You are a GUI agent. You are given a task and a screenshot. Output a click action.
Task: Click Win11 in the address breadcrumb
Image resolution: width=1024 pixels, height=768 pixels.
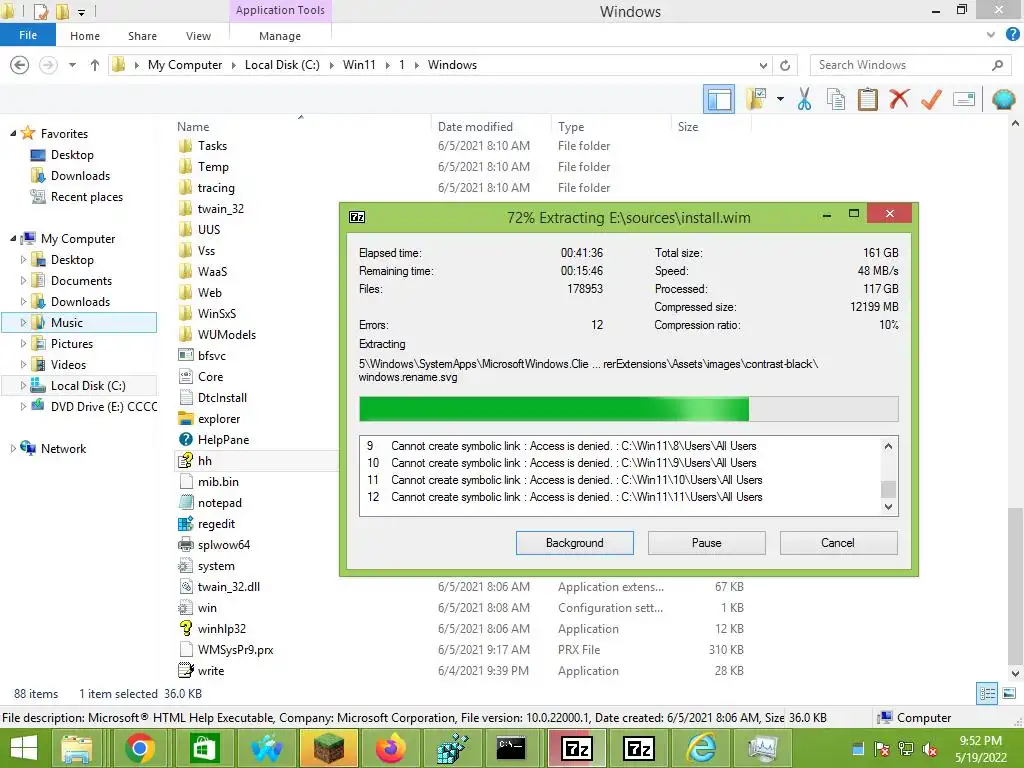(359, 65)
